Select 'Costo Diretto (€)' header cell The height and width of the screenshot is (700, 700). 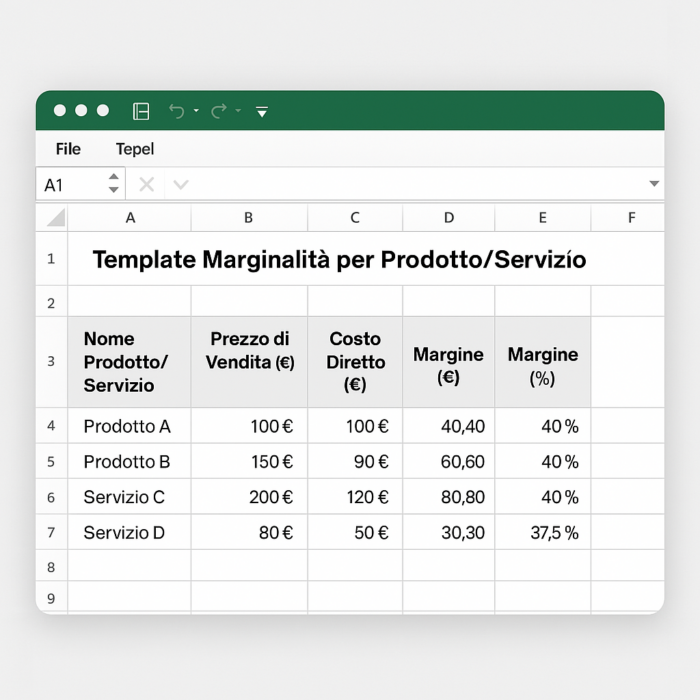click(x=355, y=362)
